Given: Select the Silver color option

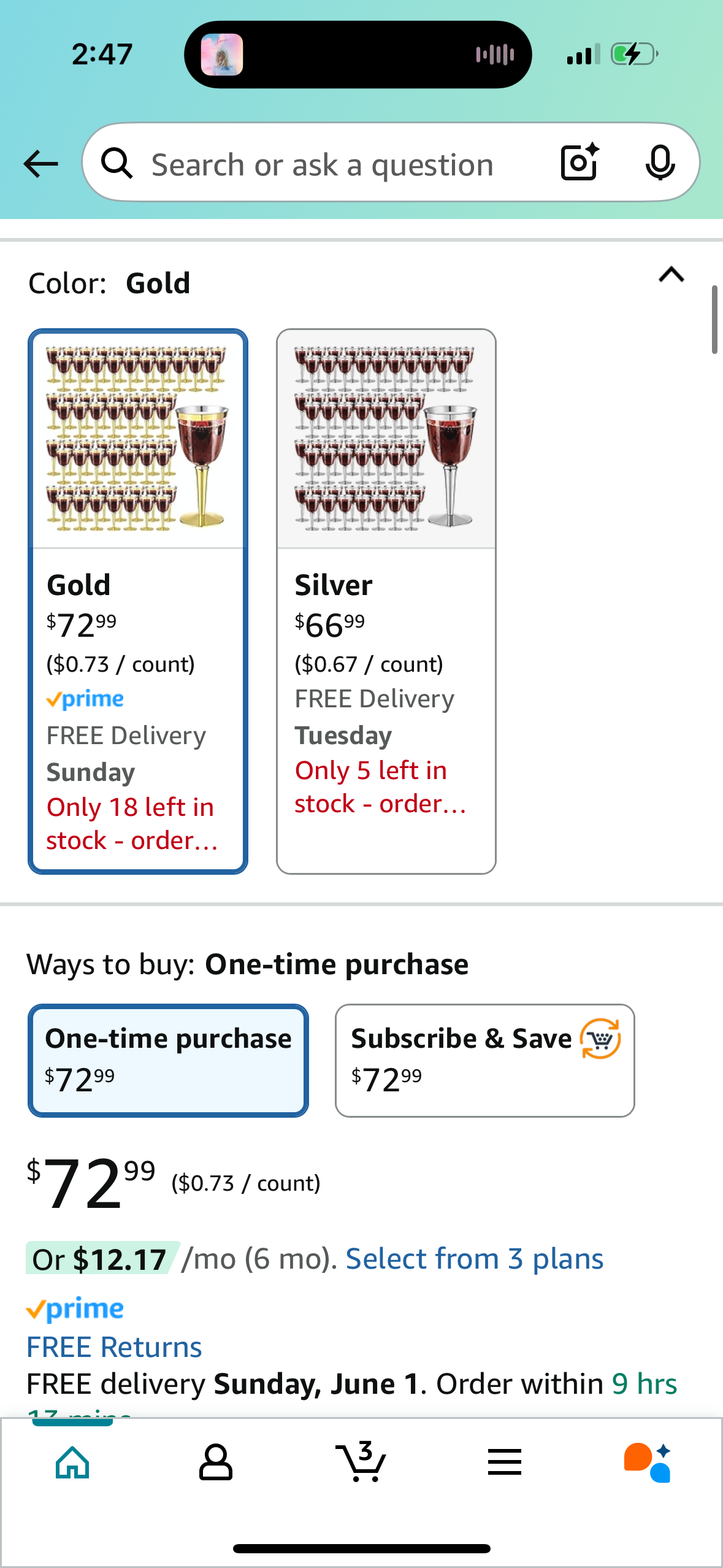Looking at the screenshot, I should tap(386, 601).
